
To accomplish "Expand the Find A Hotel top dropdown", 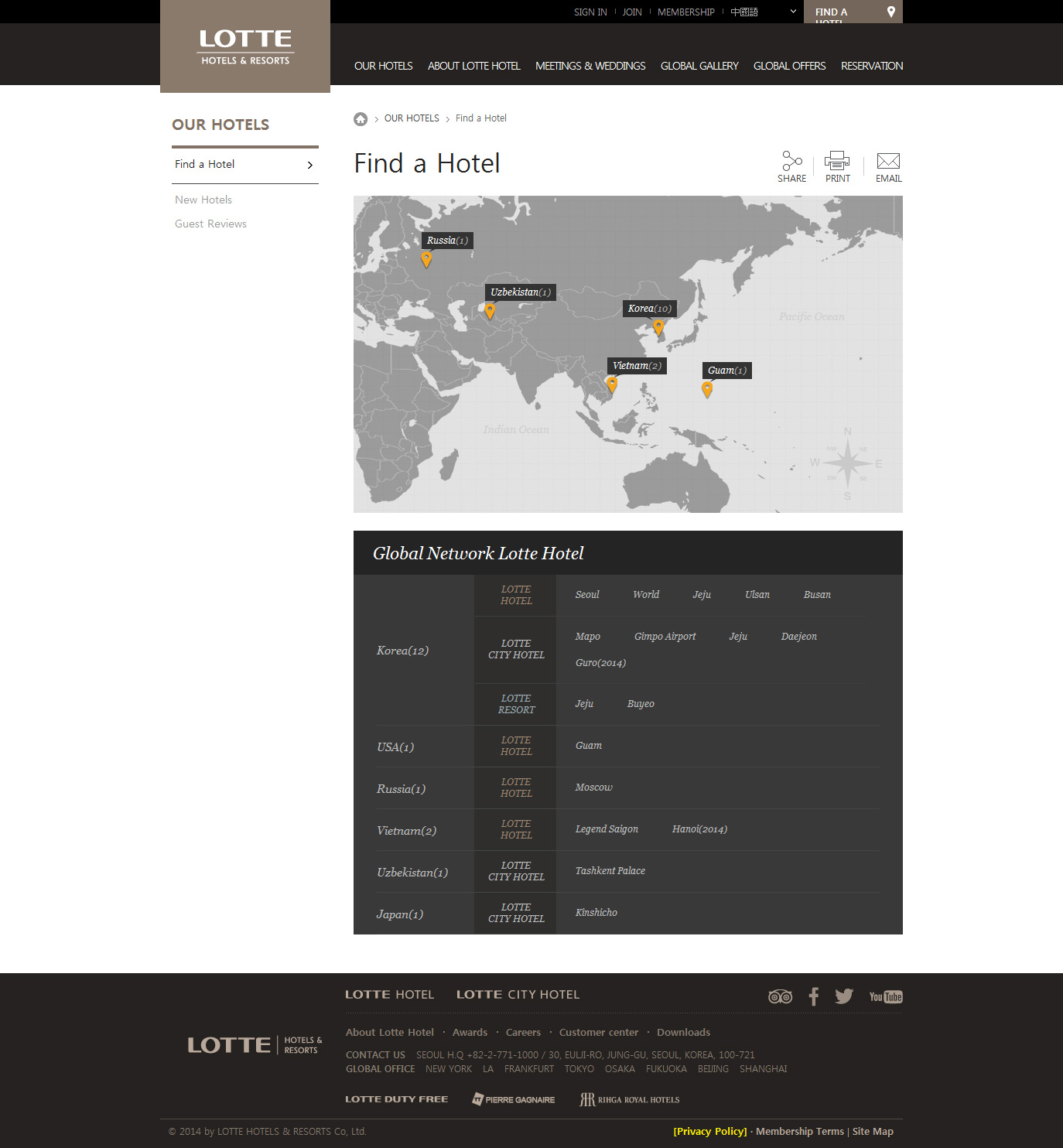I will (853, 12).
